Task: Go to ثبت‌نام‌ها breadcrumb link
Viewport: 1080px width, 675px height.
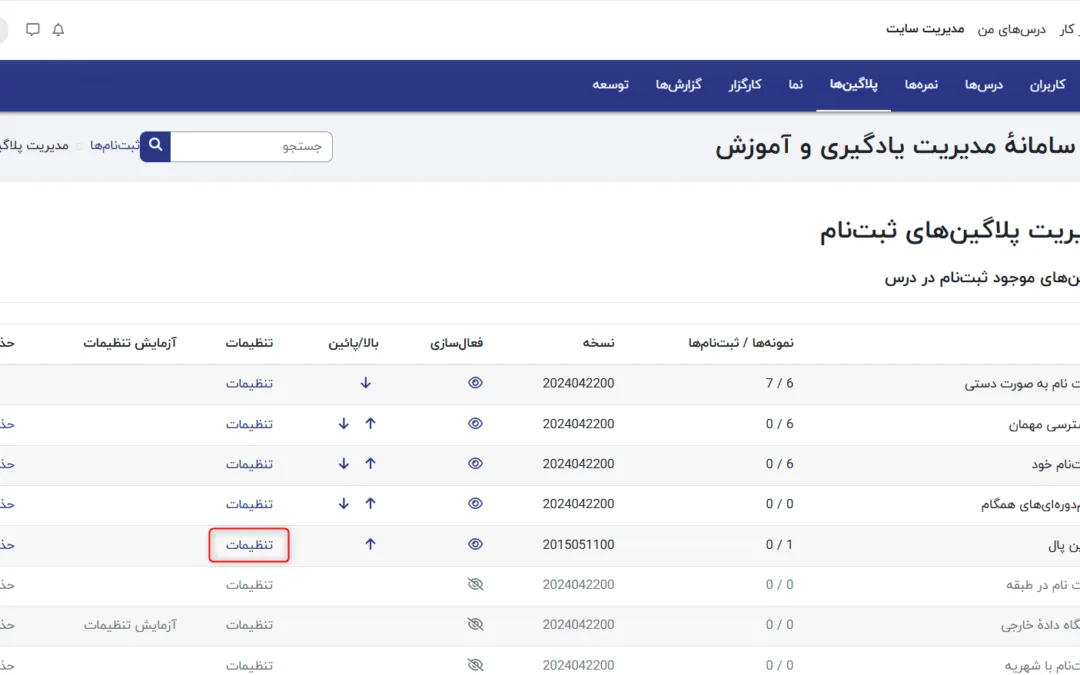Action: (x=114, y=146)
